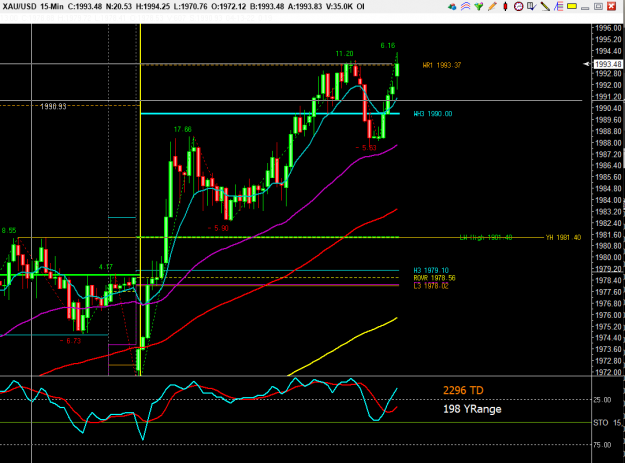
Task: Open the clock timeframe icon
Action: [x=518, y=6]
